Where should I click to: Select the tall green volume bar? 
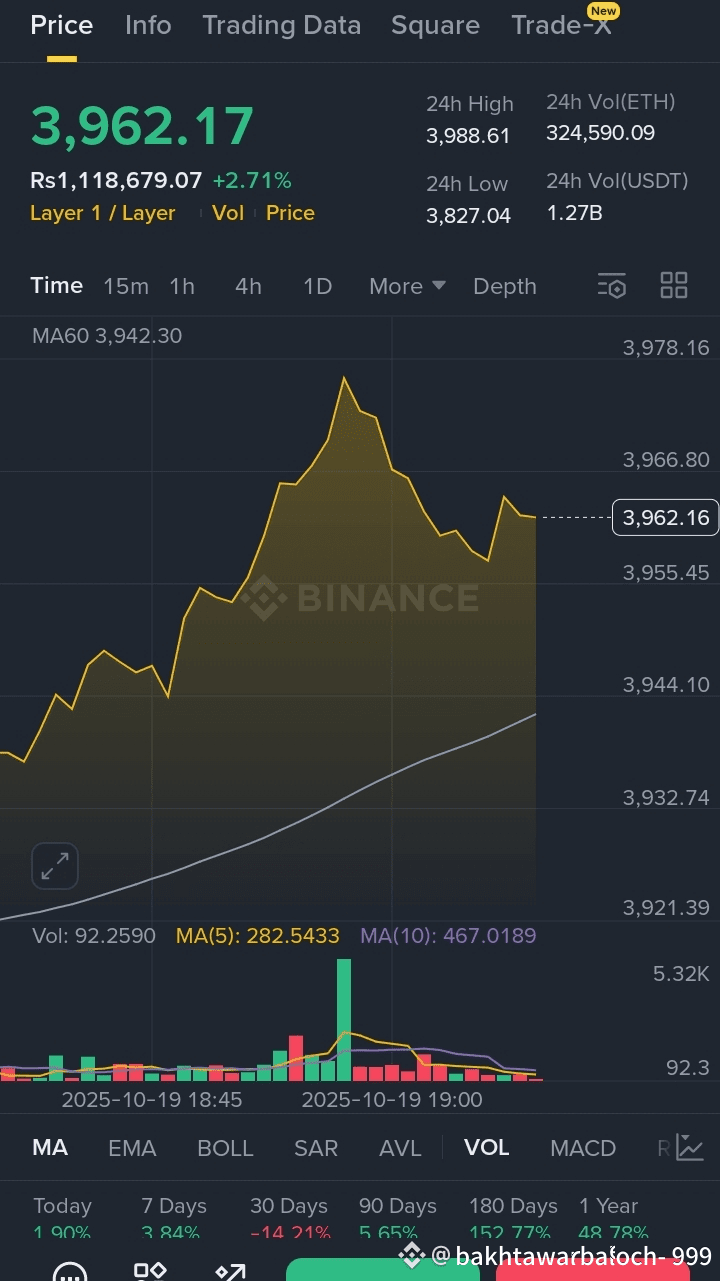click(344, 1019)
